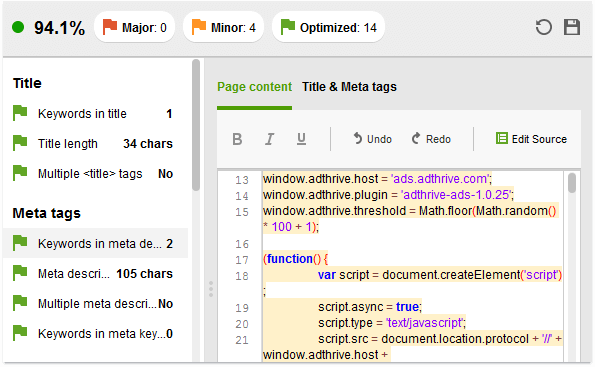Click the code editor vertical scrollbar
Image resolution: width=595 pixels, height=367 pixels.
(572, 183)
